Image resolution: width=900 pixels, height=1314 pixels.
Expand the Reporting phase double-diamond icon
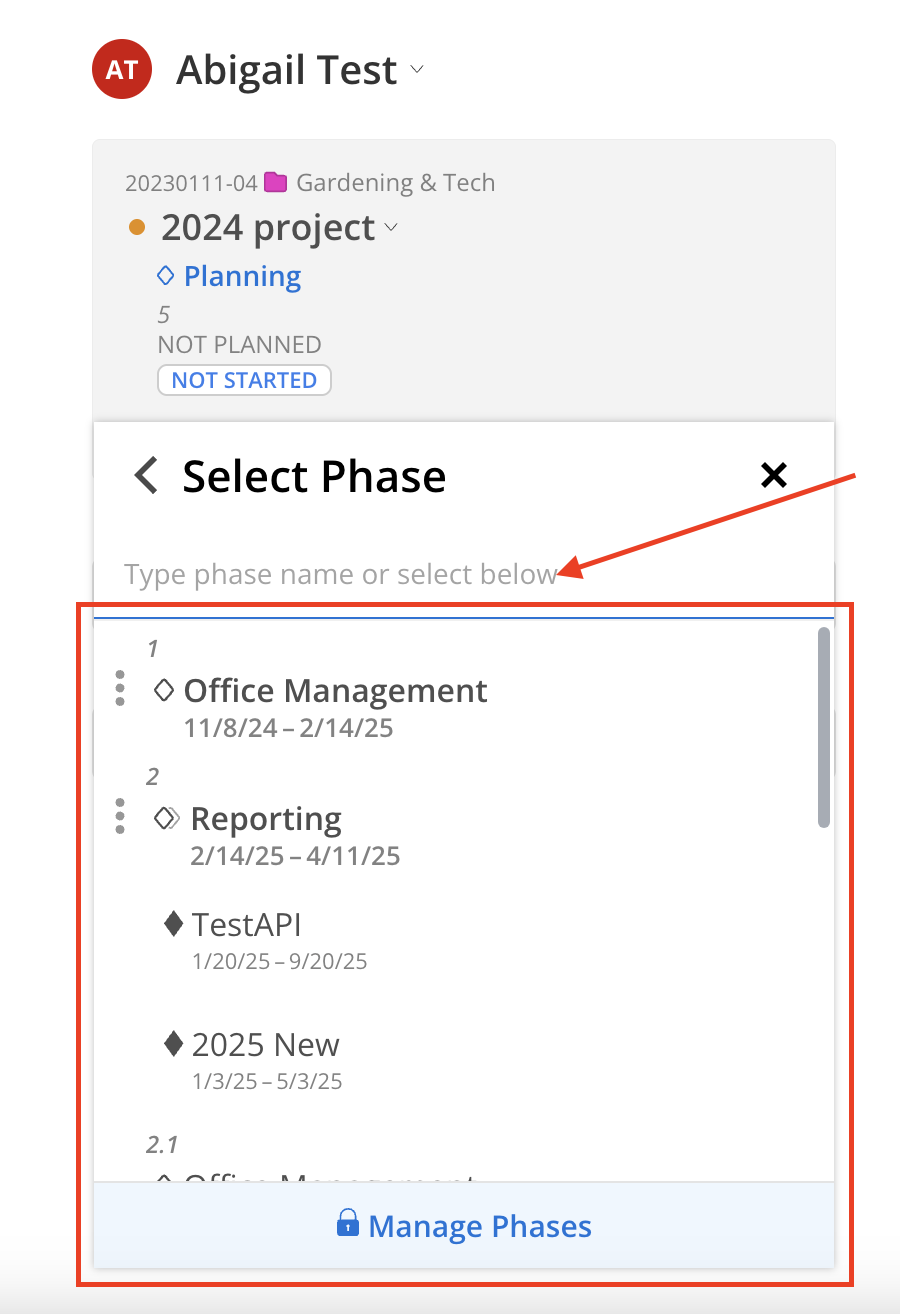click(166, 818)
